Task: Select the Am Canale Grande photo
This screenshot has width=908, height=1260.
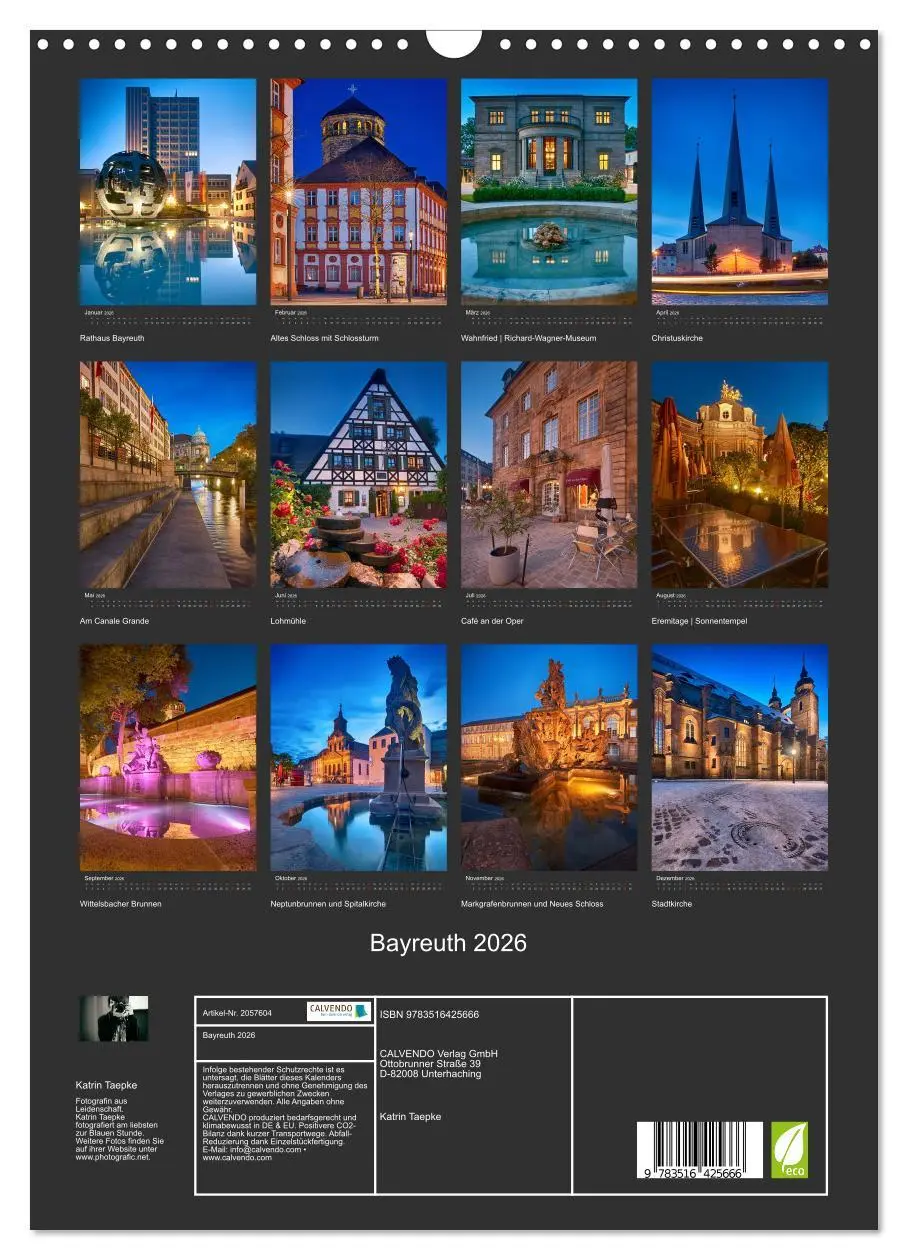Action: coord(168,475)
